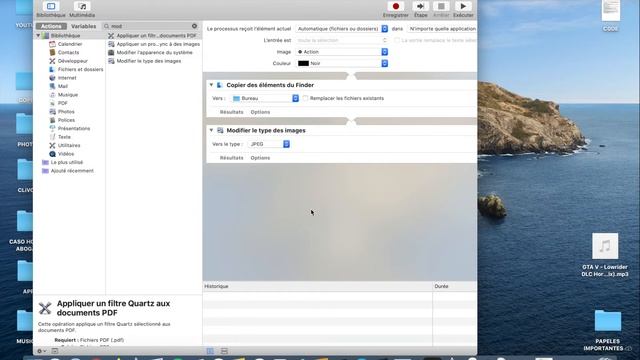Screen dimensions: 640x360
Task: Open the Automatique fichiers ou dossiers dropdown
Action: pos(342,29)
